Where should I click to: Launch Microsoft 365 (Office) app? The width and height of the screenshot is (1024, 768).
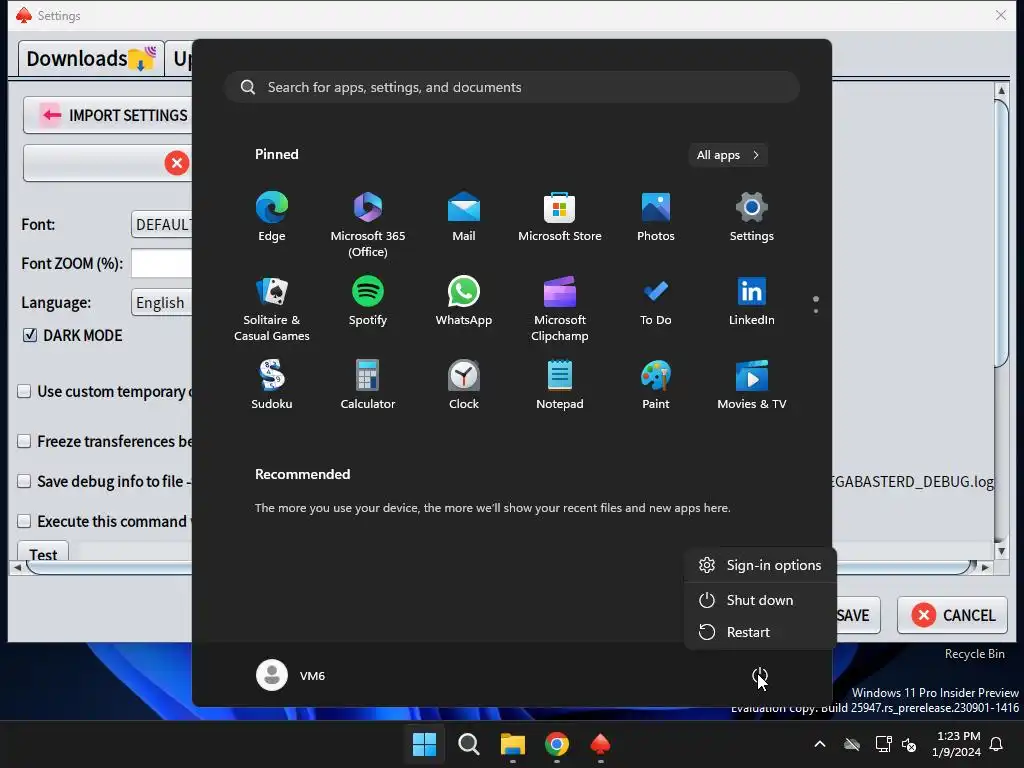368,225
